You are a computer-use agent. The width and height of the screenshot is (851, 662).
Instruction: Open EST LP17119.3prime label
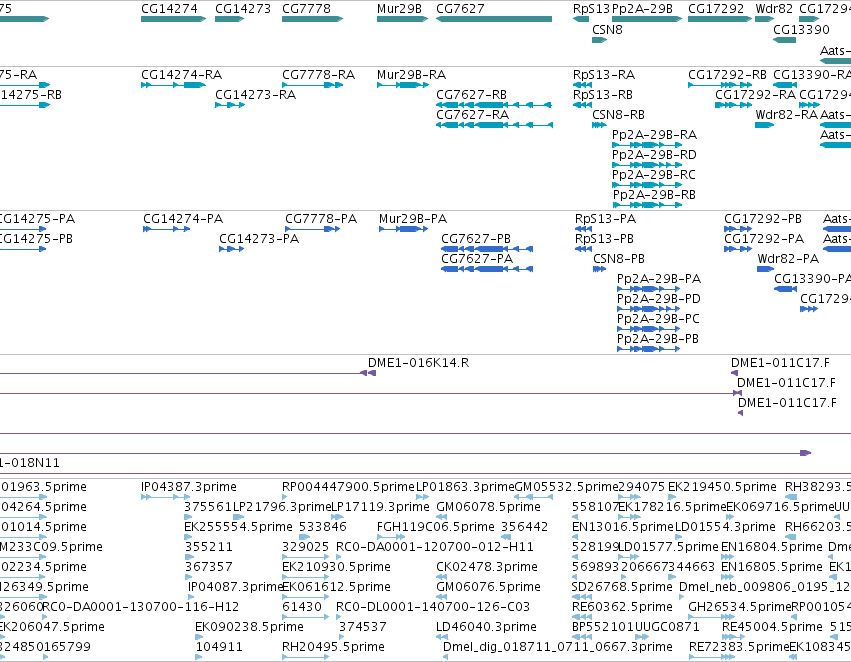[380, 507]
